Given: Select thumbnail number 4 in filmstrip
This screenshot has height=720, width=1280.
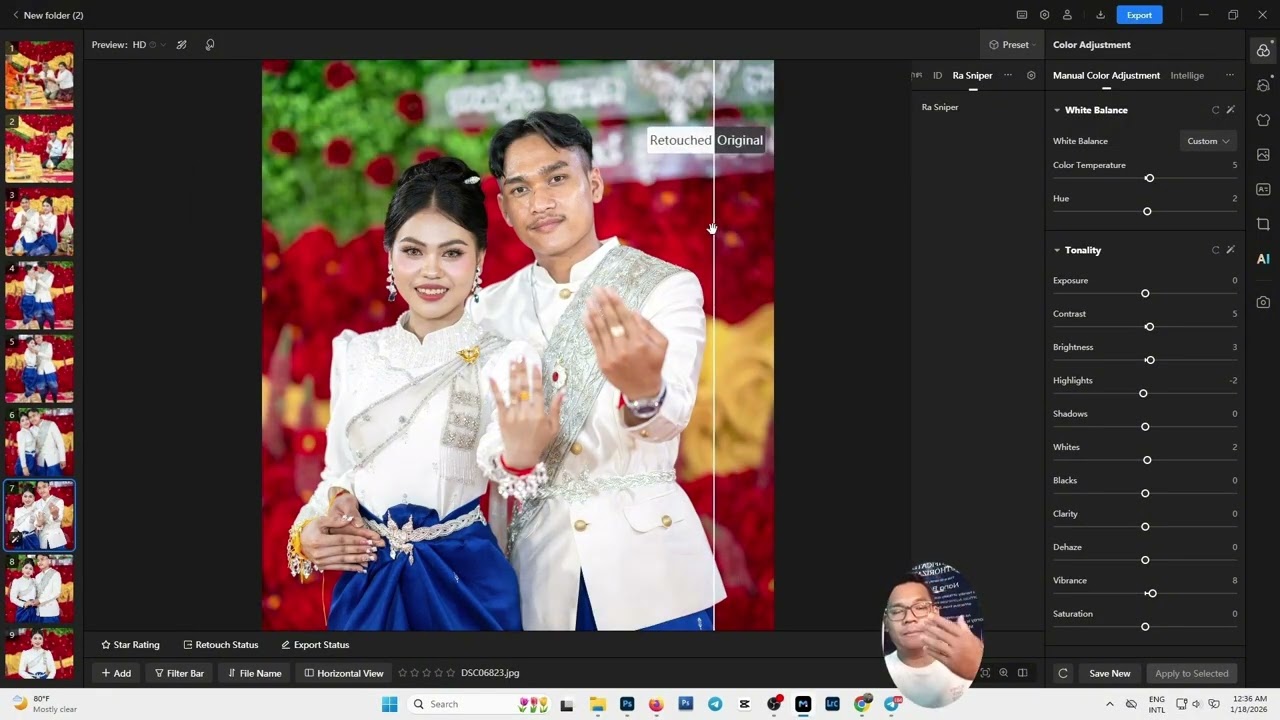Looking at the screenshot, I should (x=39, y=295).
